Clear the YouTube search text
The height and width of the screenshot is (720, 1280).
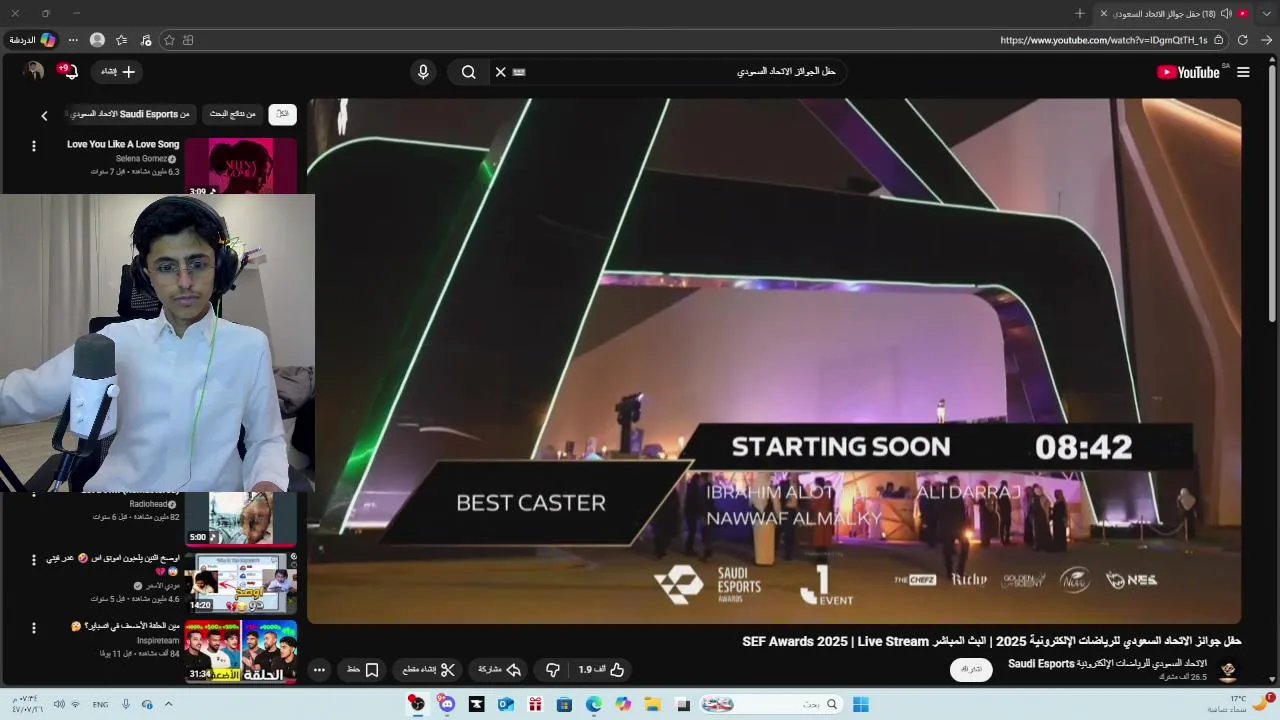point(500,72)
